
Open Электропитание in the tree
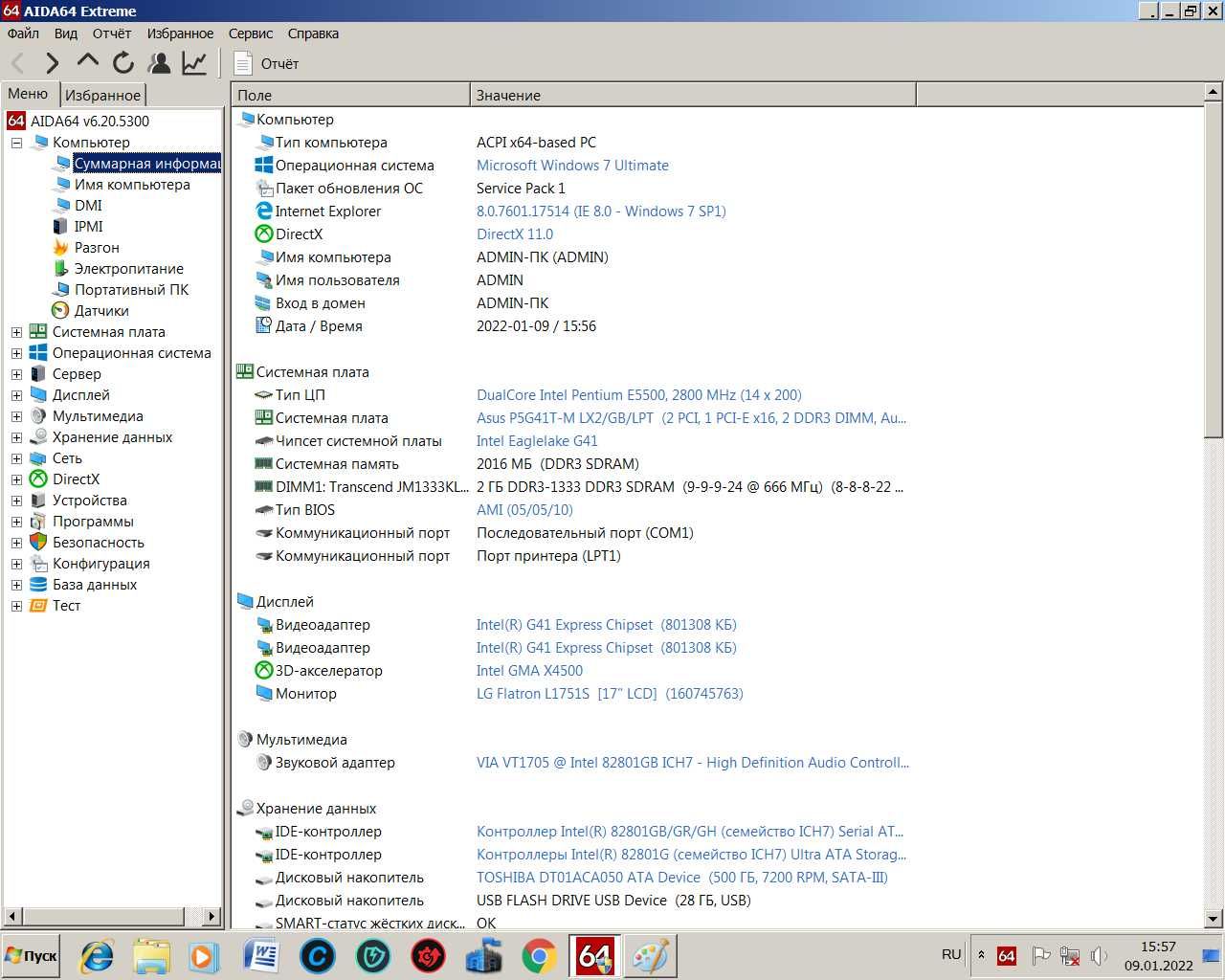pyautogui.click(x=128, y=269)
